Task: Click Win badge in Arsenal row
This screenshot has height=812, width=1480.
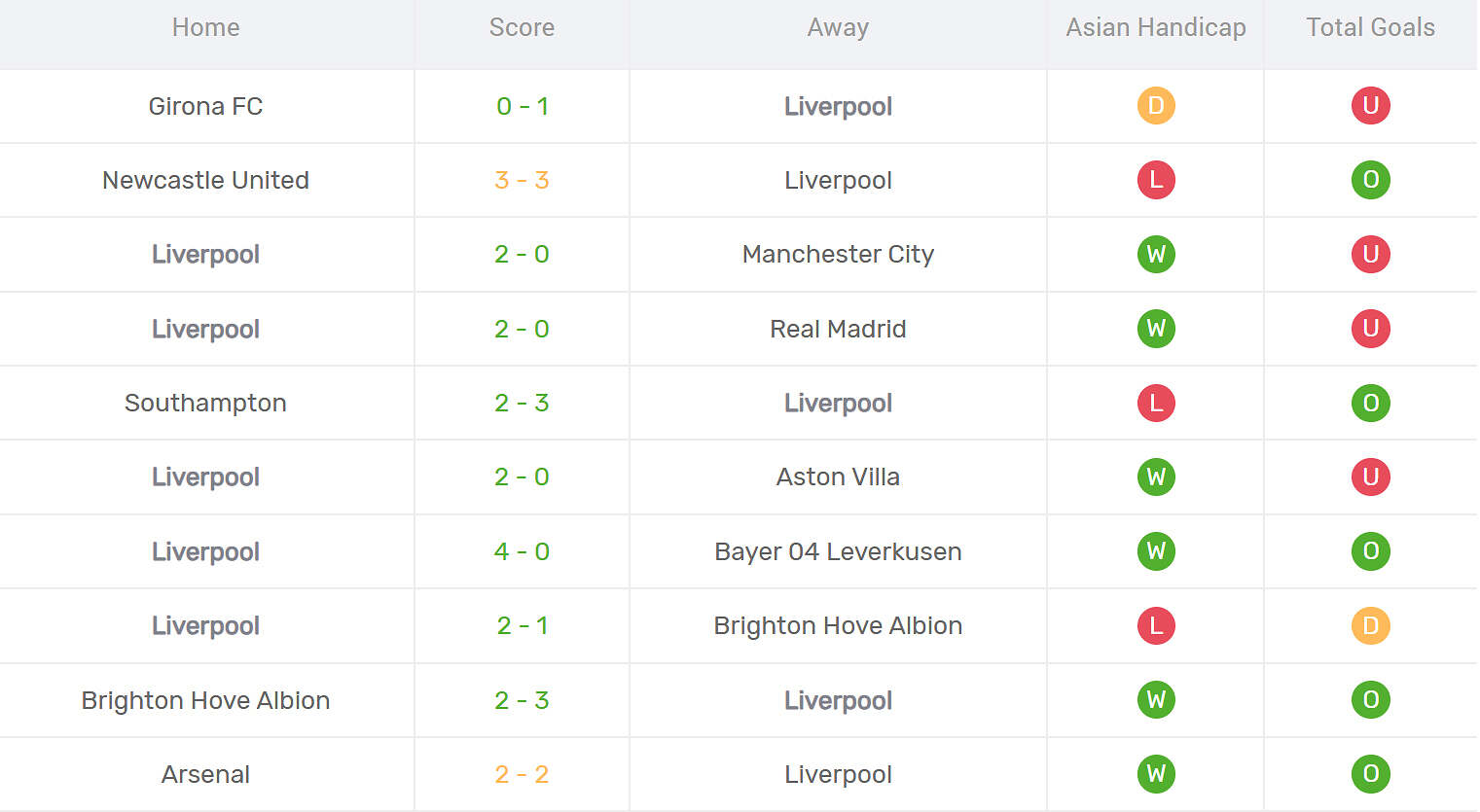Action: tap(1156, 774)
